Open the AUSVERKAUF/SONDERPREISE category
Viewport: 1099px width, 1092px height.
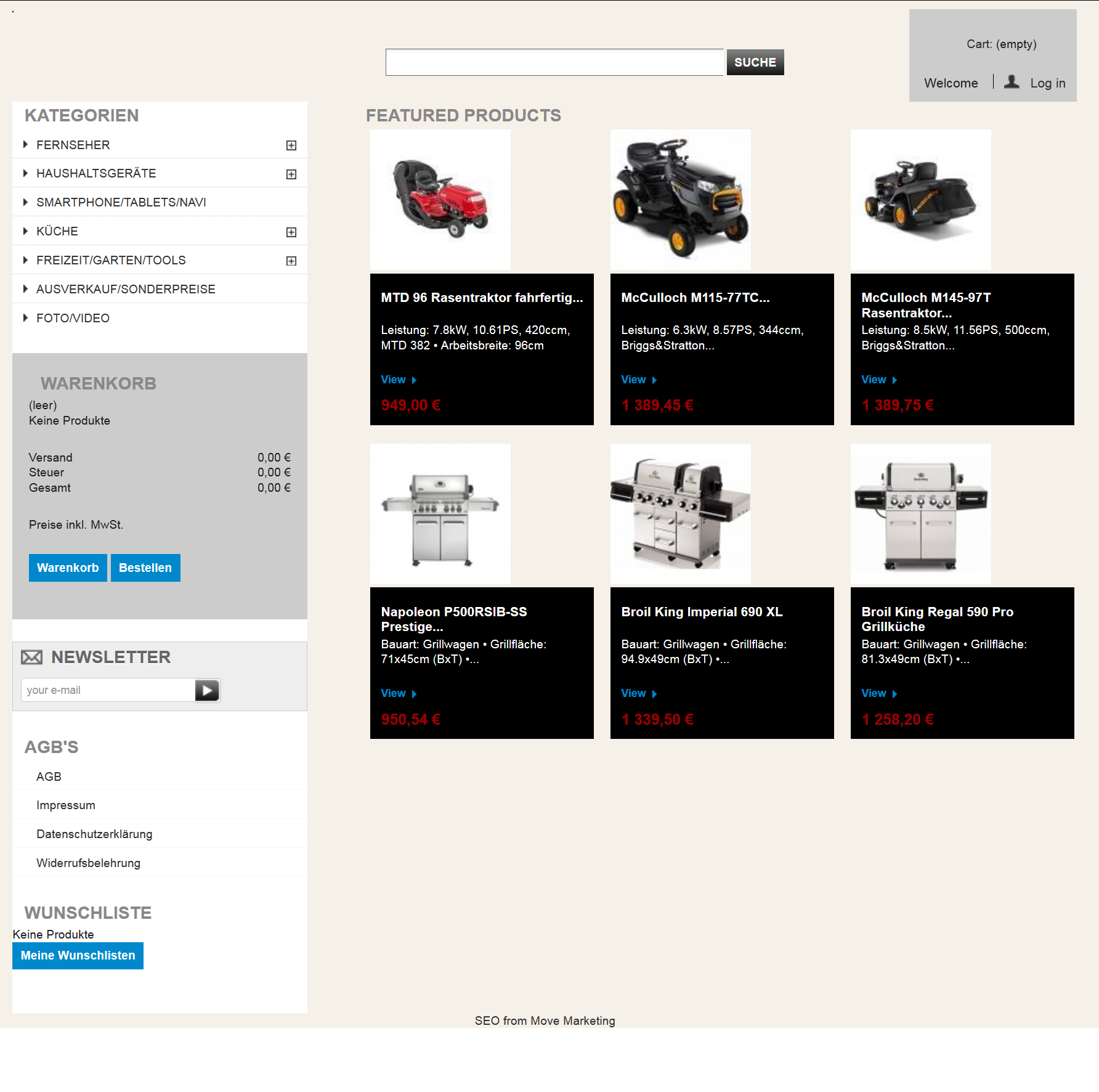[126, 289]
